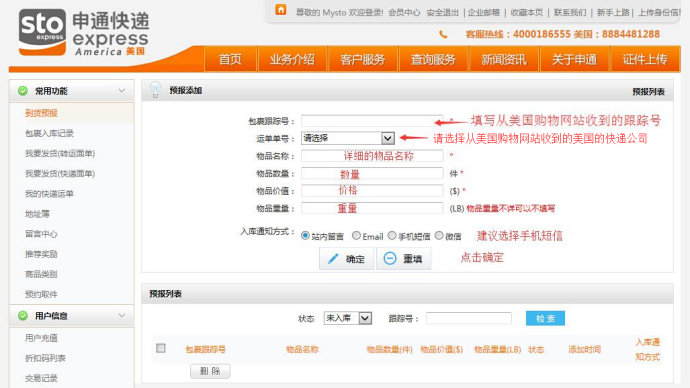Click the 物品名称 input field
Screen dimensions: 690x388
point(372,156)
